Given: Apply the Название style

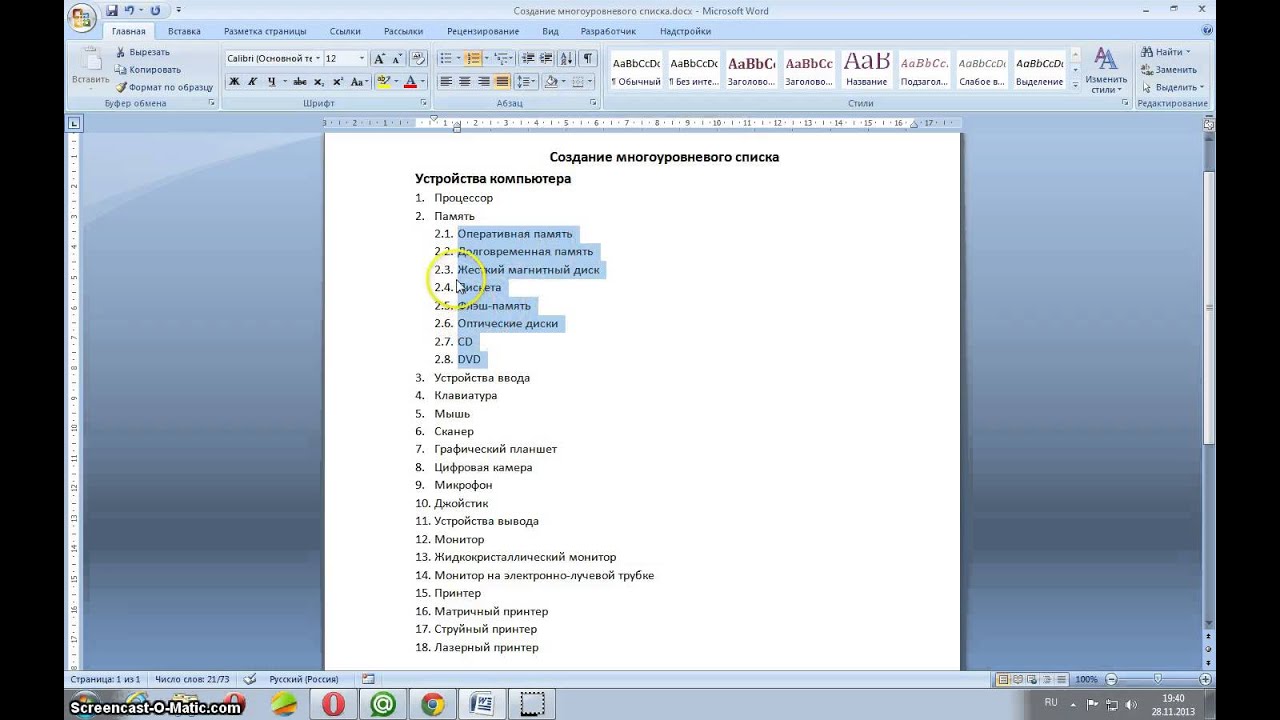Looking at the screenshot, I should click(x=866, y=68).
